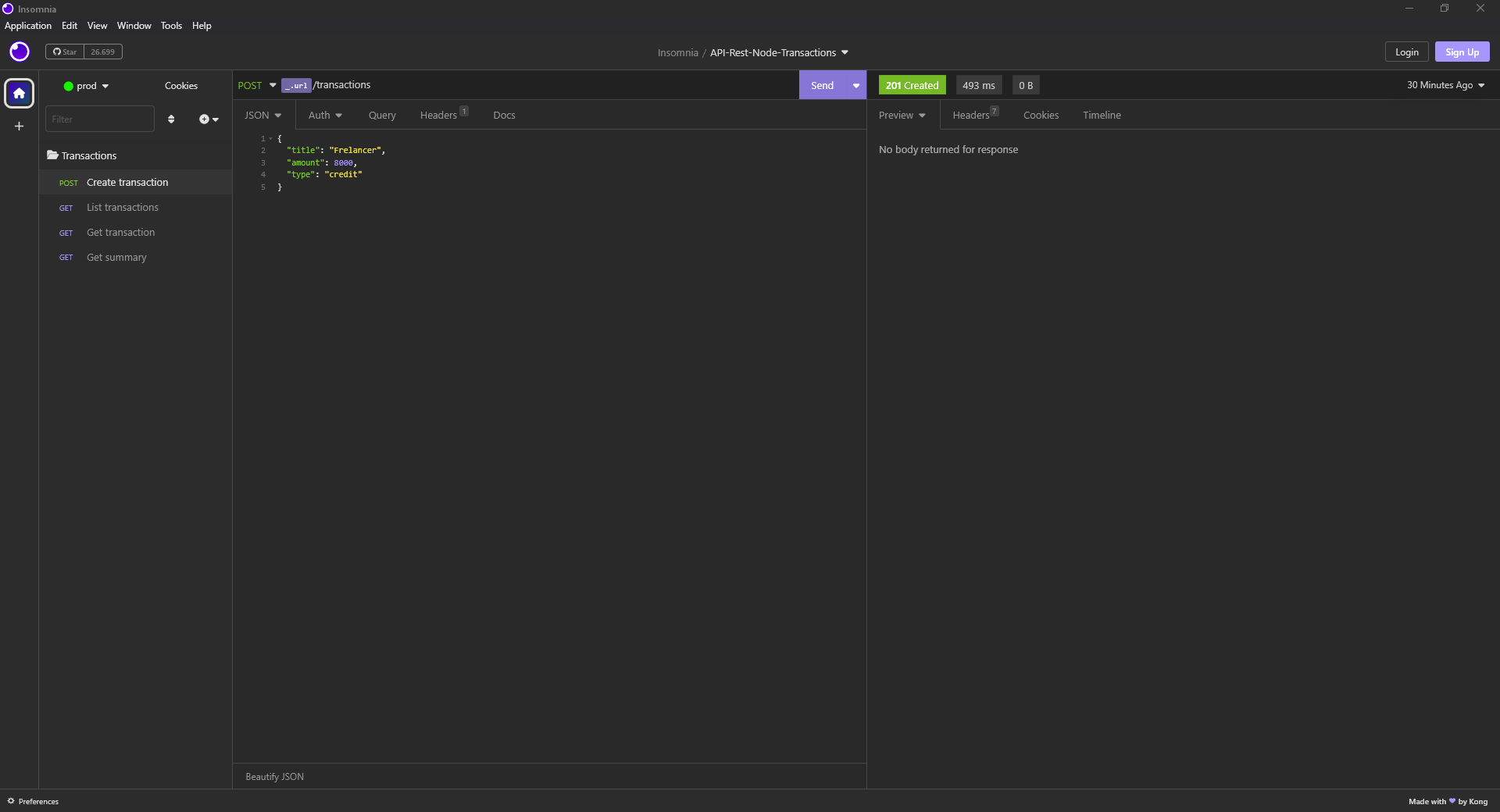Open the Window menu
Viewport: 1500px width, 812px height.
coord(134,26)
